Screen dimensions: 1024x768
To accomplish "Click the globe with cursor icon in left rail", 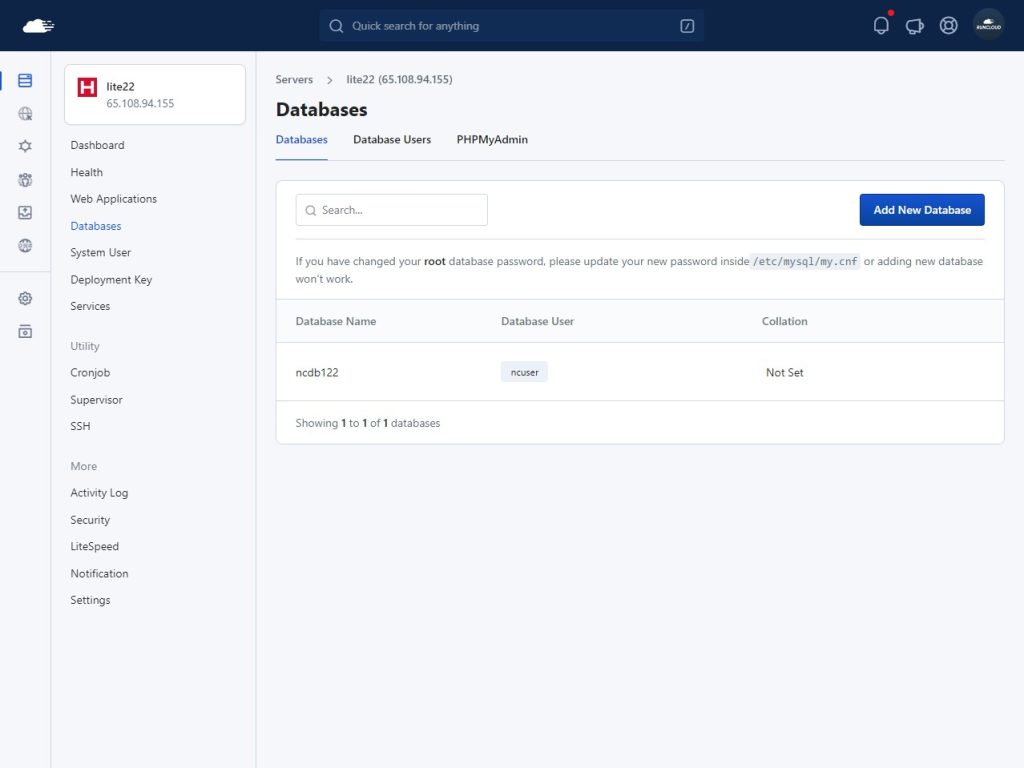I will click(x=25, y=114).
